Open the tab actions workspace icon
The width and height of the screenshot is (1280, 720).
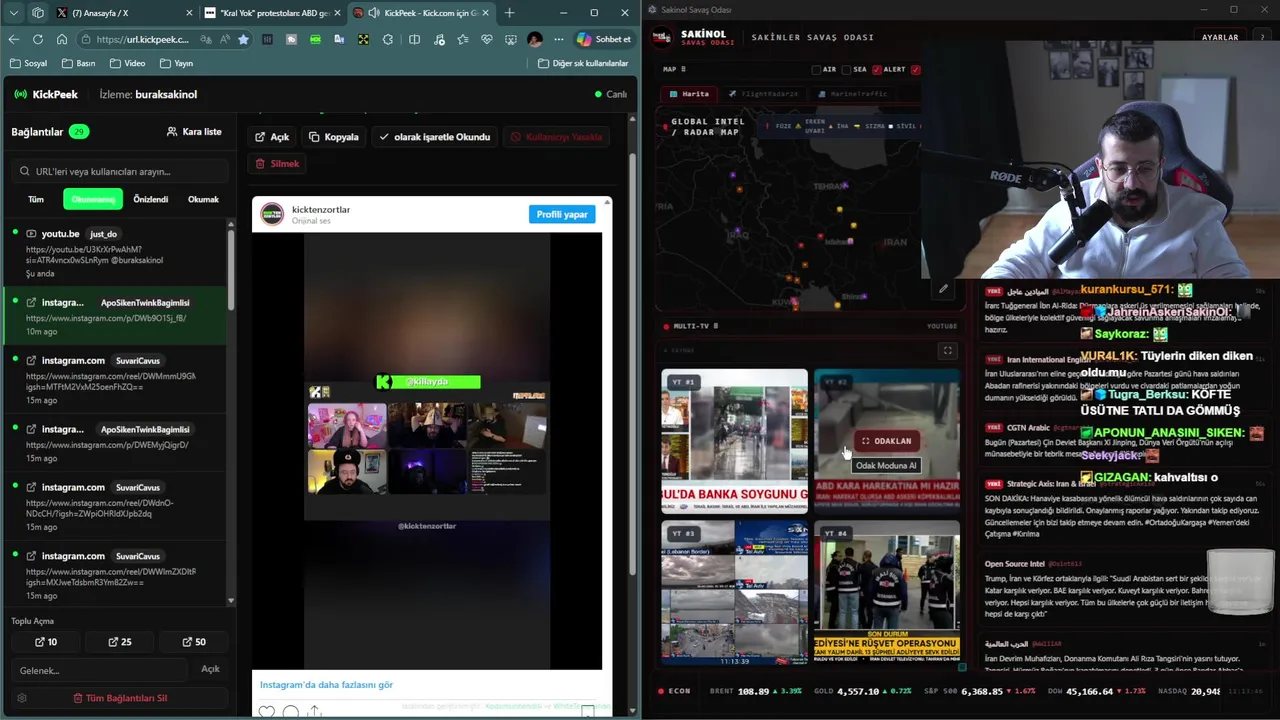point(38,13)
